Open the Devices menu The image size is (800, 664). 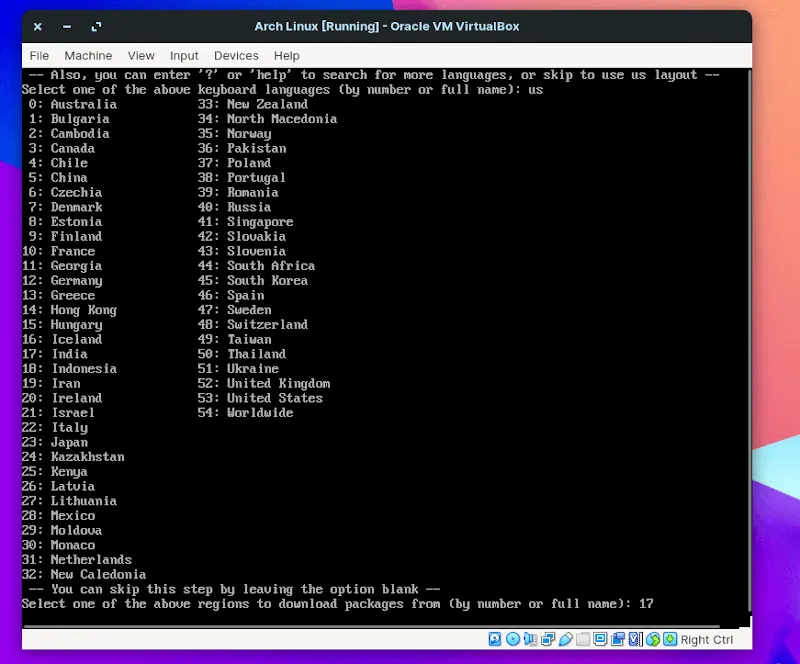pos(236,56)
